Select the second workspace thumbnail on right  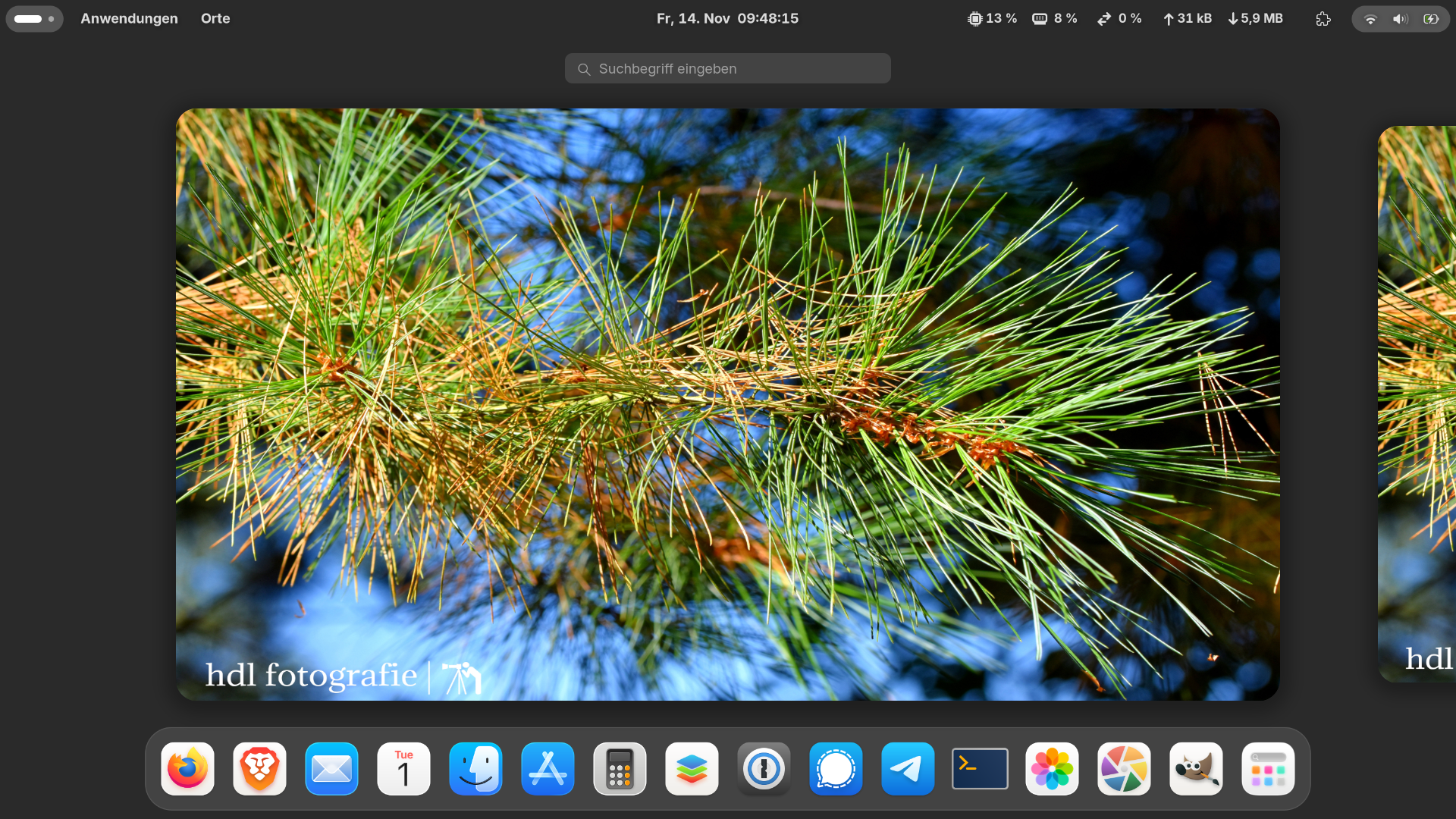coord(1418,404)
